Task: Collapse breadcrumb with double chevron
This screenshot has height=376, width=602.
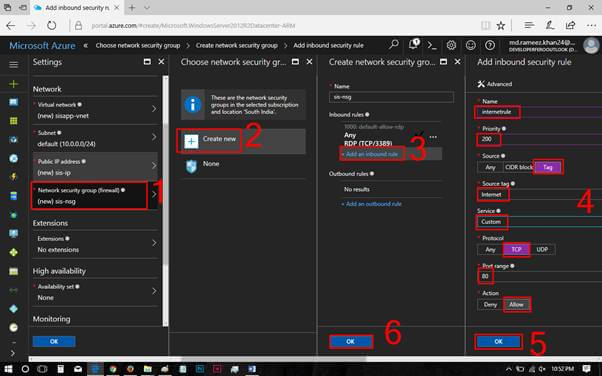Action: tap(86, 45)
